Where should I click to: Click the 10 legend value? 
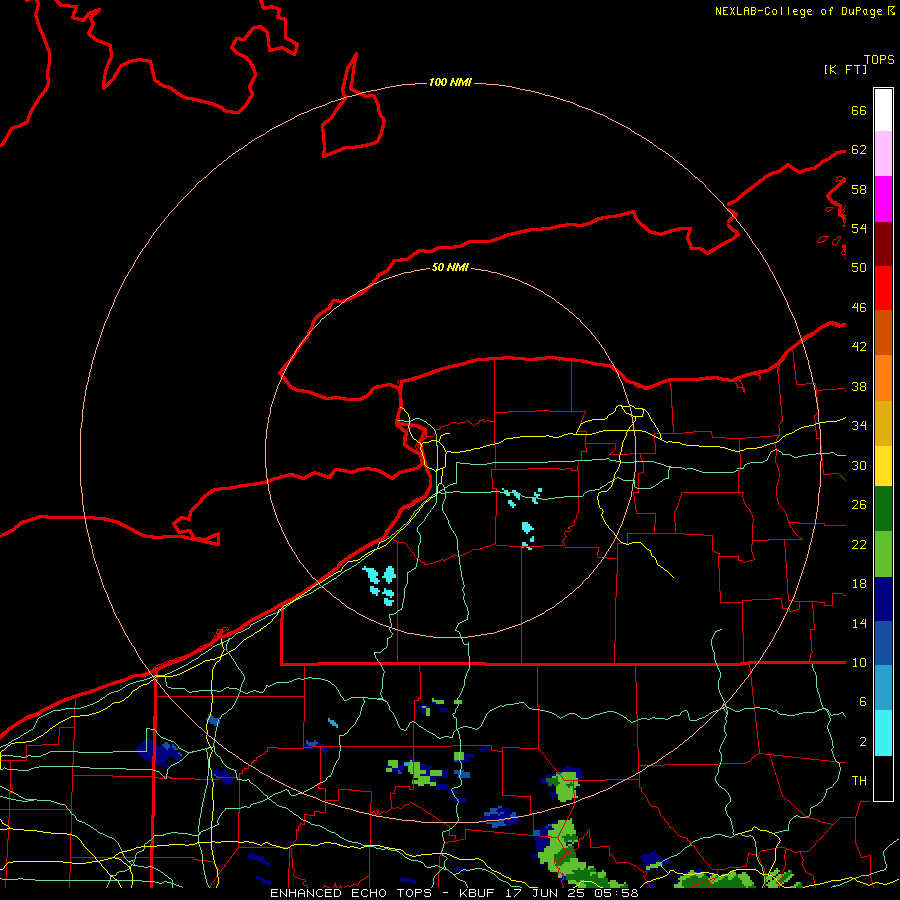pos(859,662)
